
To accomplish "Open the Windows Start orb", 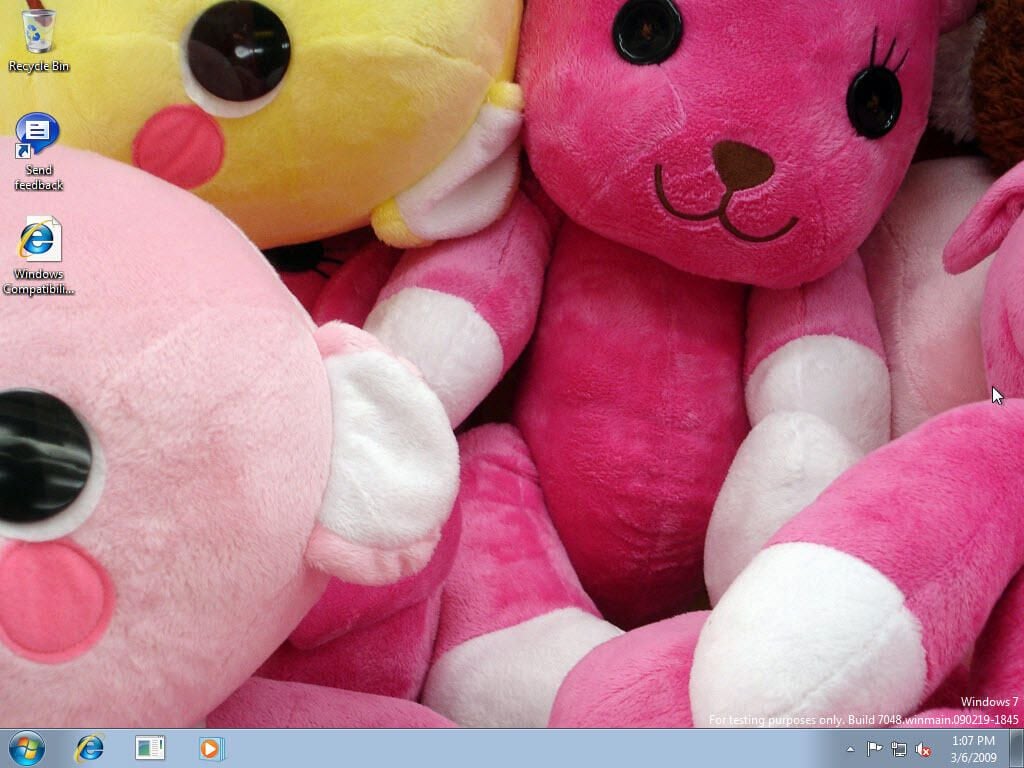I will pos(27,748).
